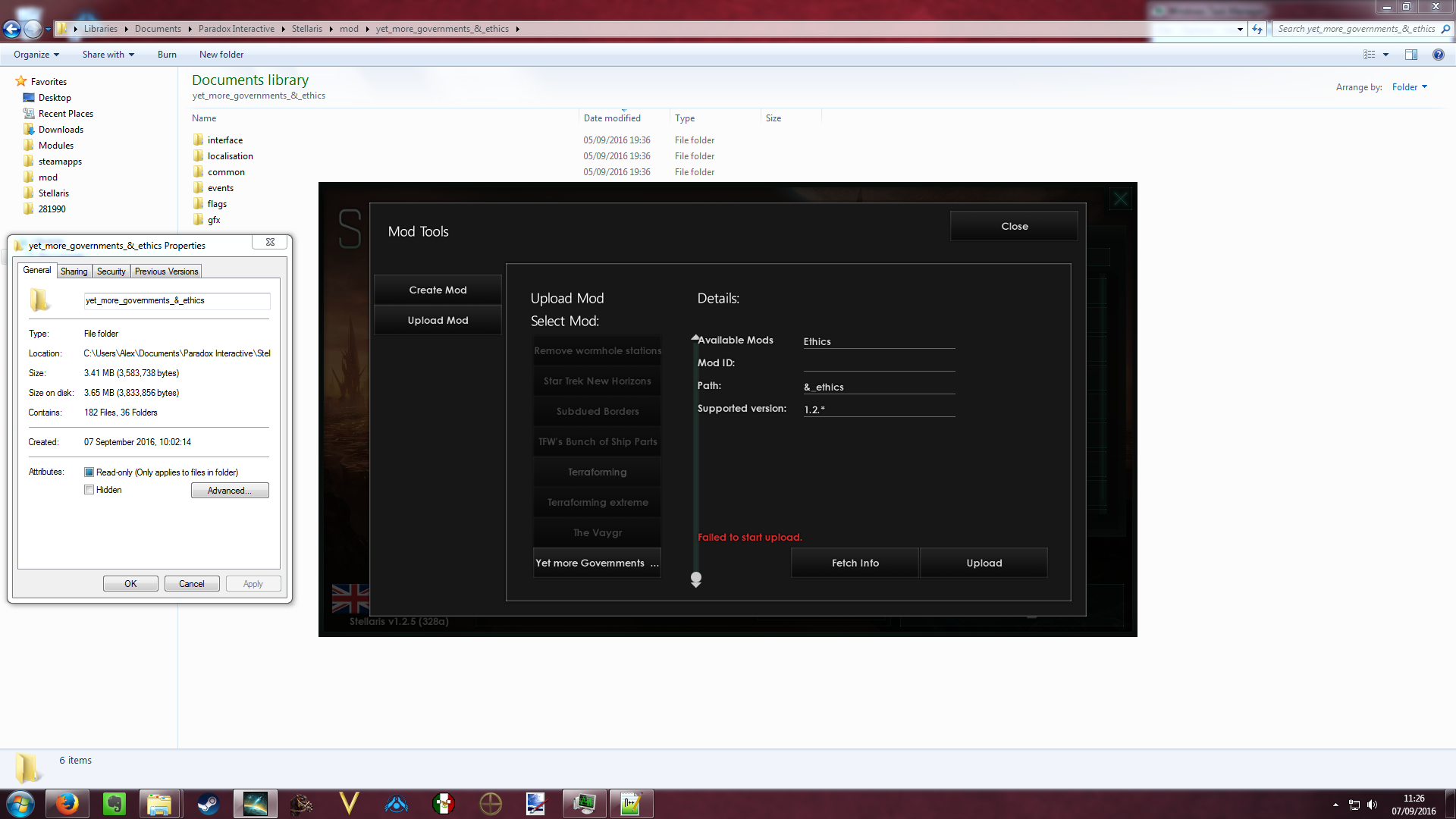Open Firefox from the taskbar

[x=67, y=804]
